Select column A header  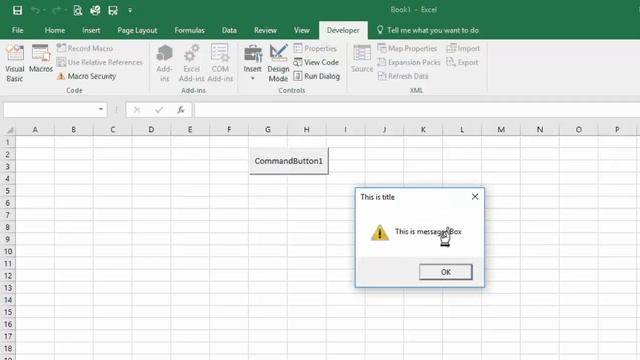tap(35, 130)
